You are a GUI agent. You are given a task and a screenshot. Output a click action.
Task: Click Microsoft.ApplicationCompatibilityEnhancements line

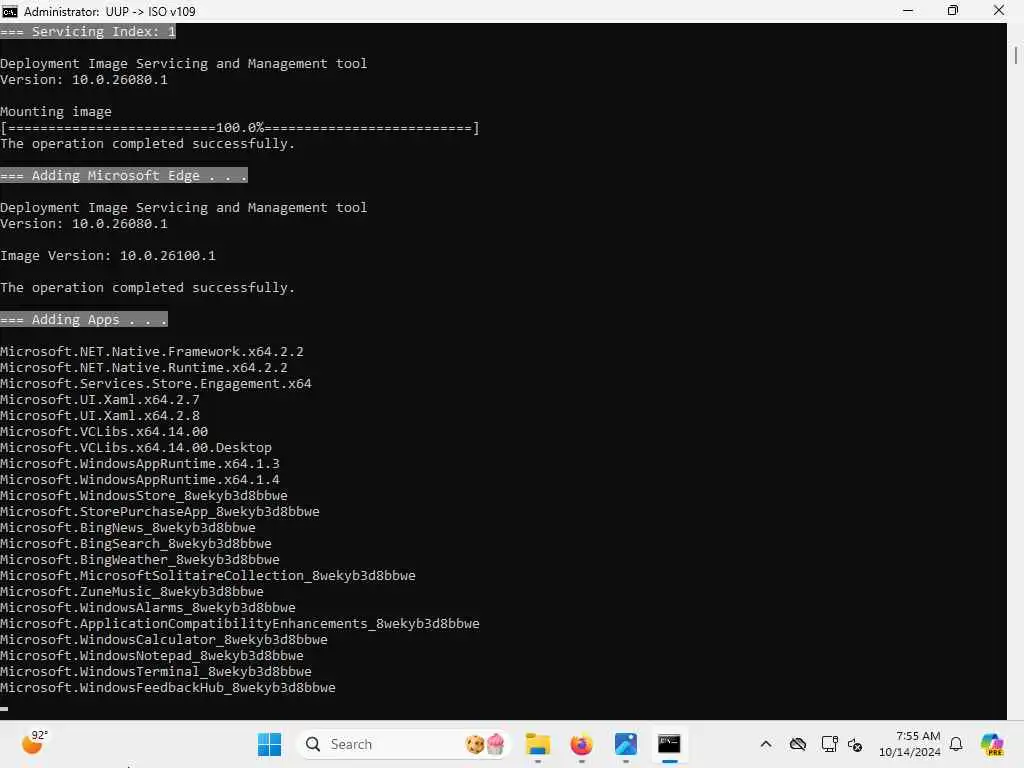pos(240,623)
